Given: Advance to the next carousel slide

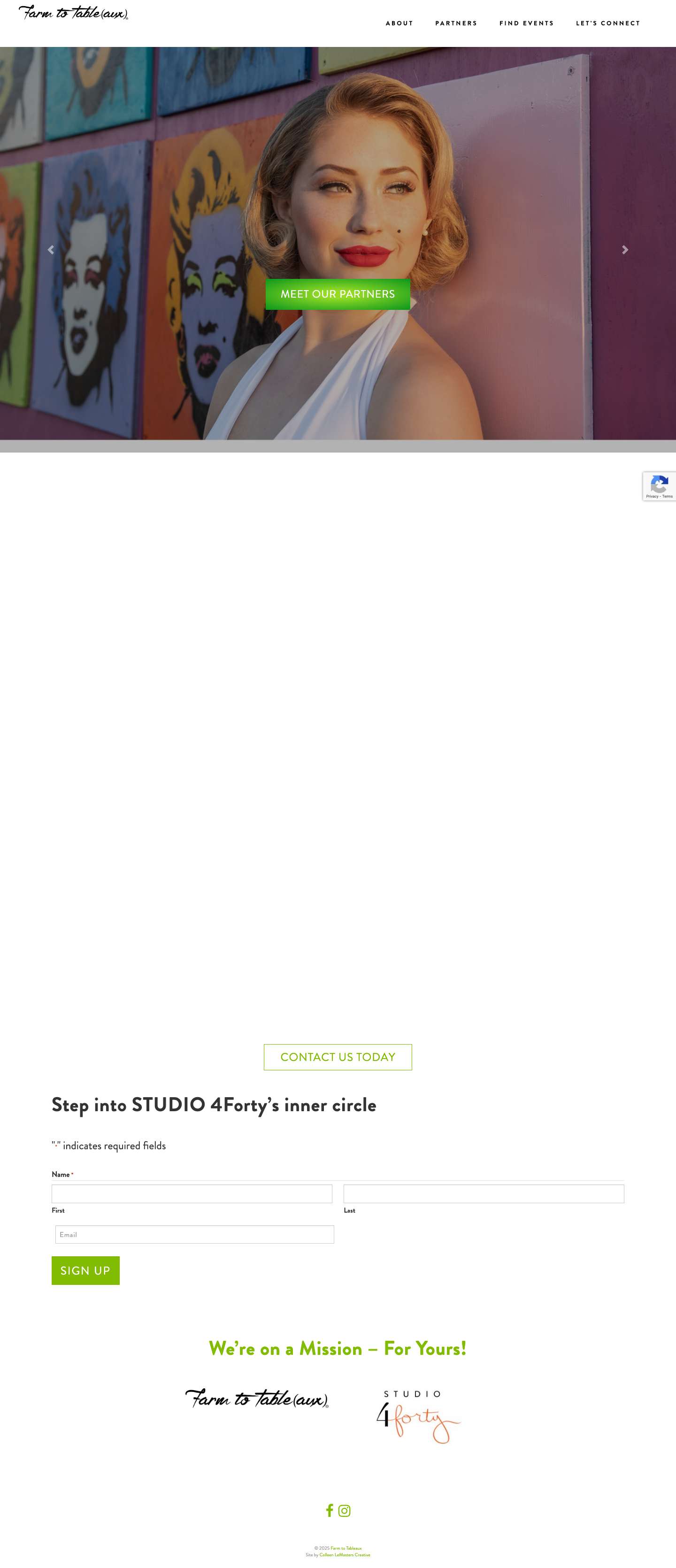Looking at the screenshot, I should coord(625,250).
